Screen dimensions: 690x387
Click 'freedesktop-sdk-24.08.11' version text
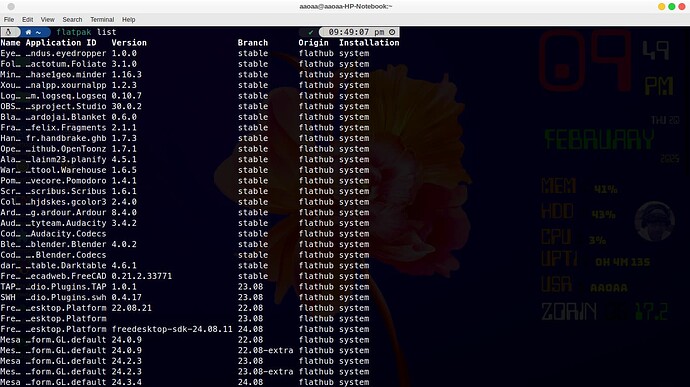click(x=172, y=329)
